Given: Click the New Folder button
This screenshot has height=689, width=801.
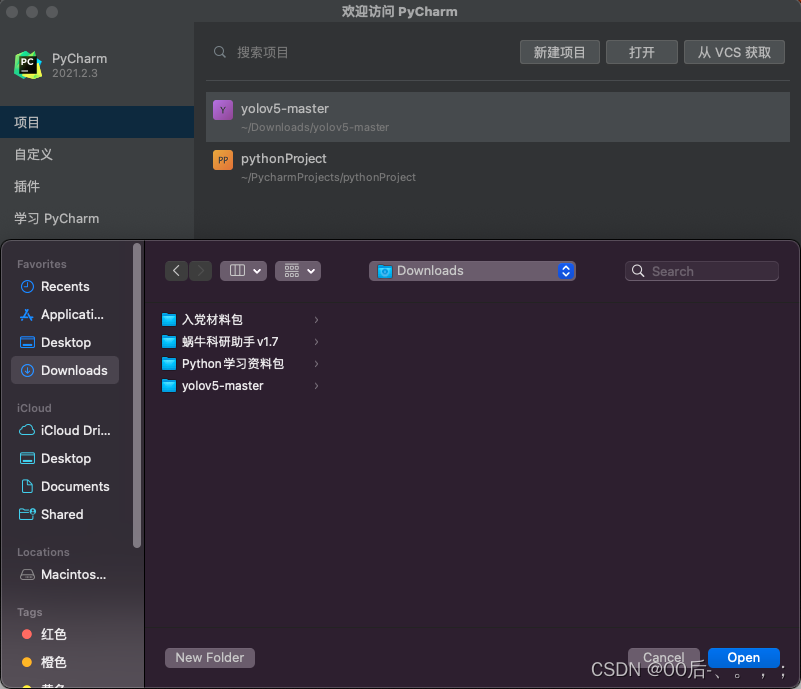Looking at the screenshot, I should 209,657.
